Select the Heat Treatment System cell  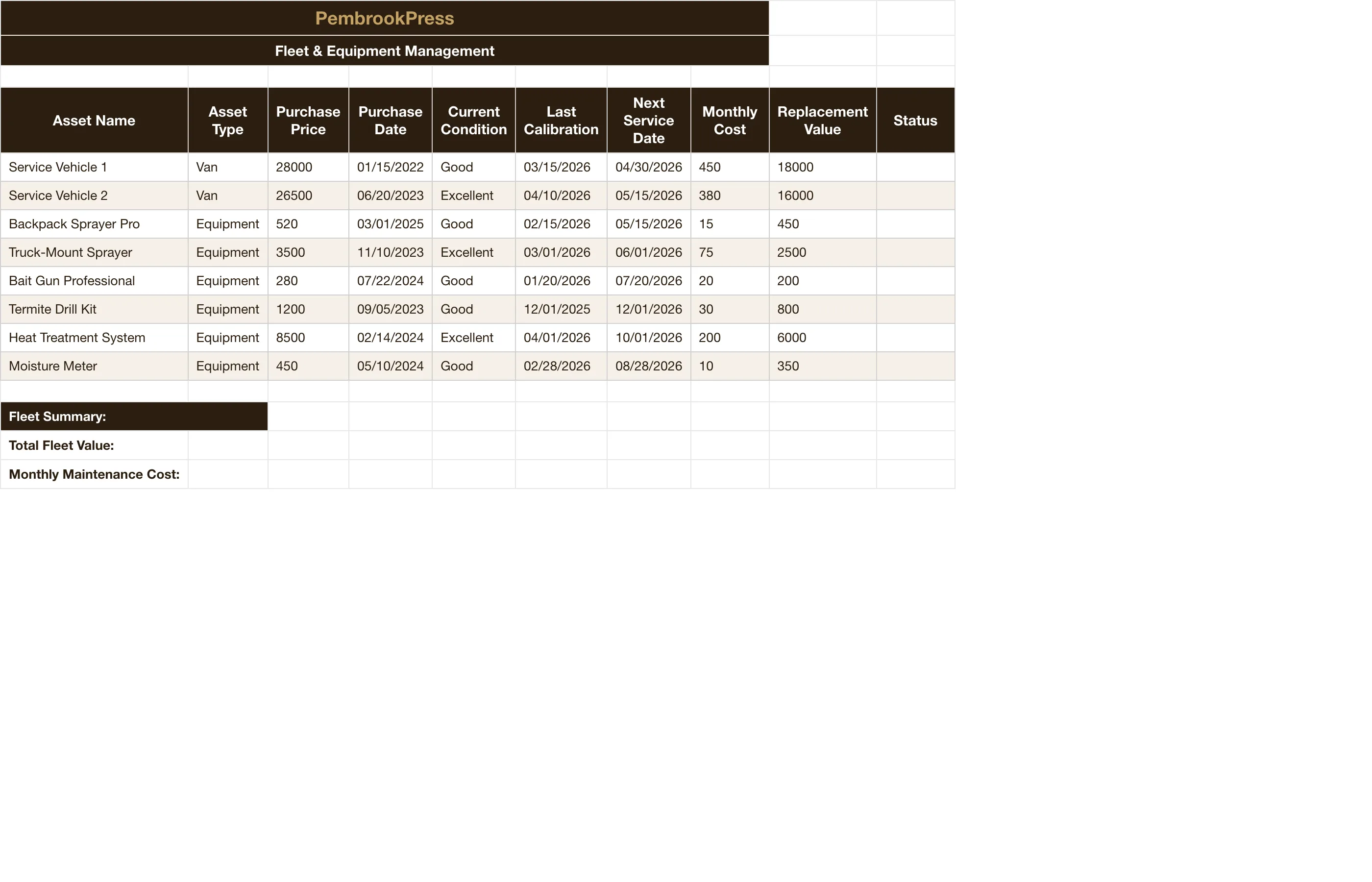coord(94,338)
